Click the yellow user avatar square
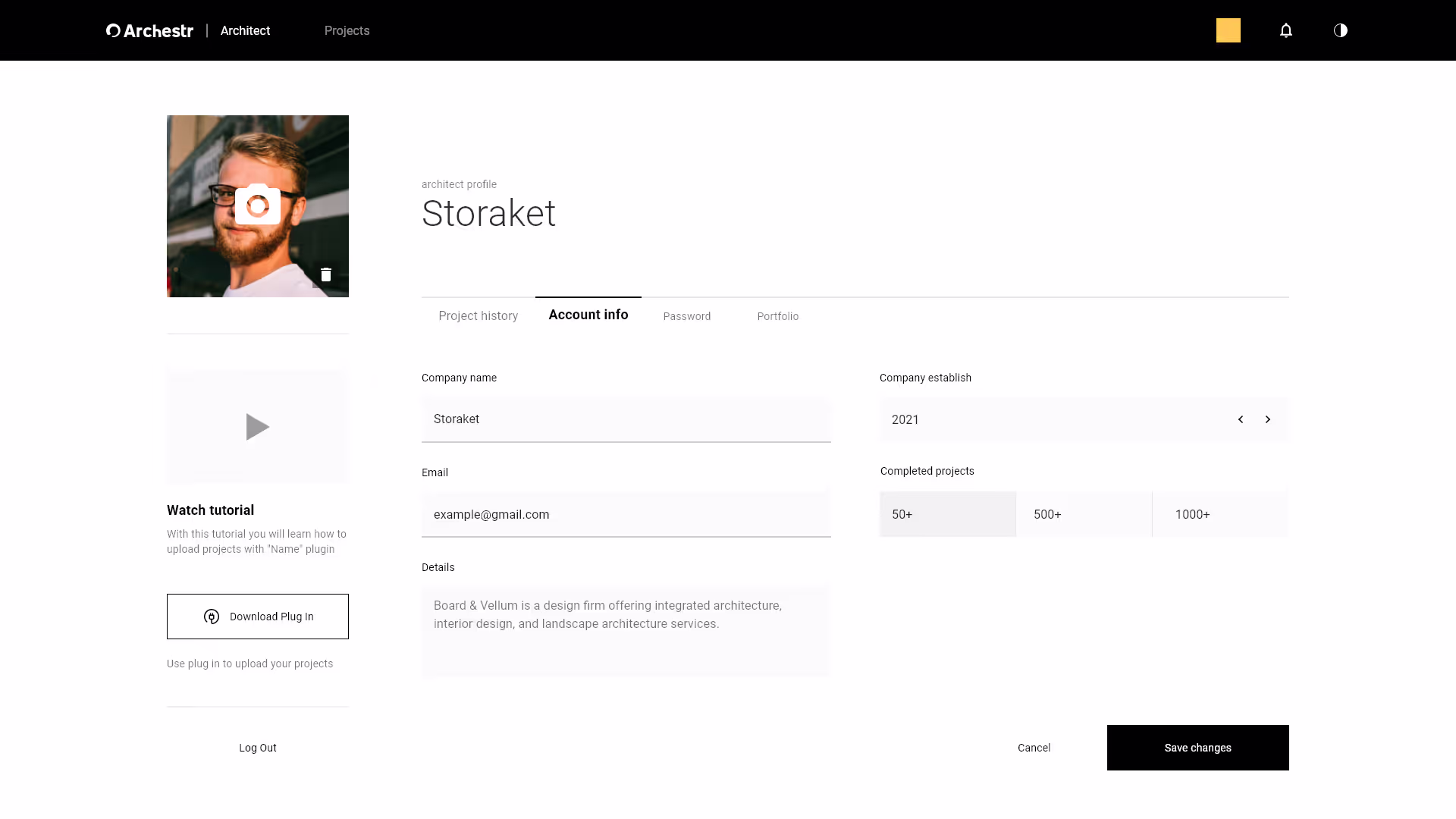 [1228, 30]
